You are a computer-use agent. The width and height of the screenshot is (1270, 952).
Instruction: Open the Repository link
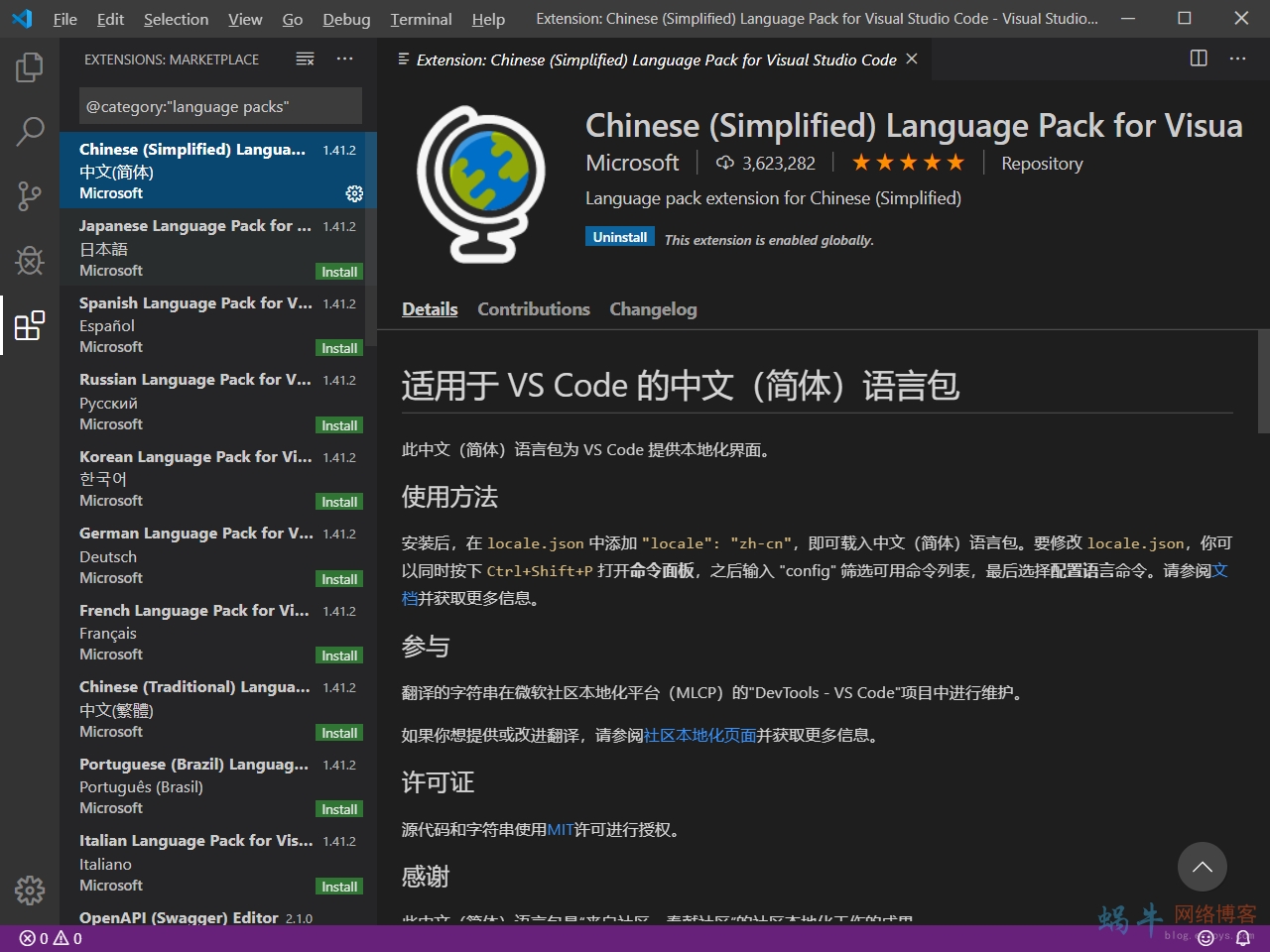[x=1042, y=164]
